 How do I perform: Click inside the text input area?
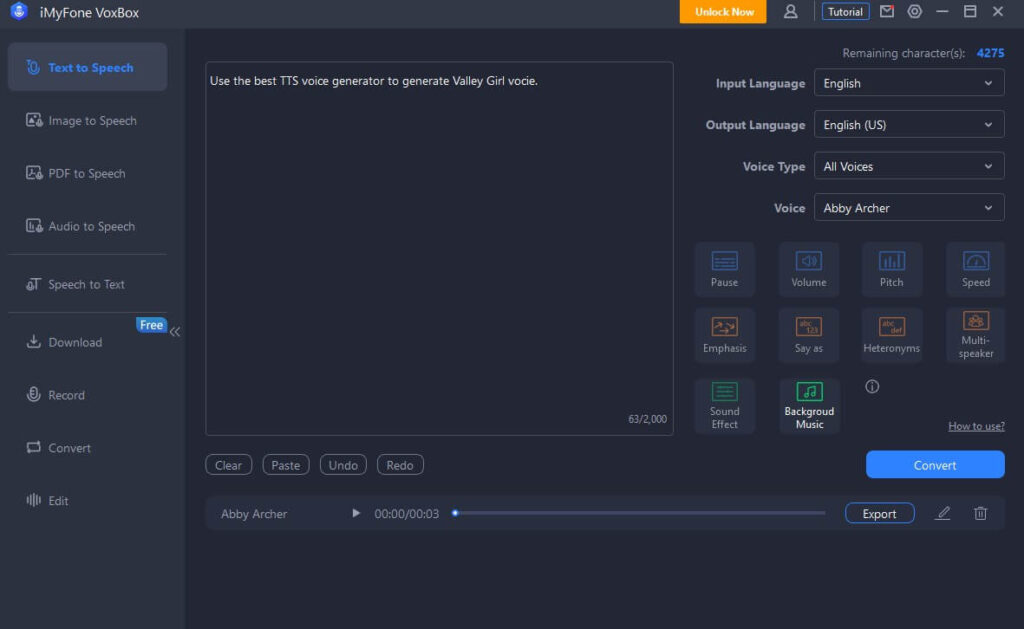coord(439,248)
